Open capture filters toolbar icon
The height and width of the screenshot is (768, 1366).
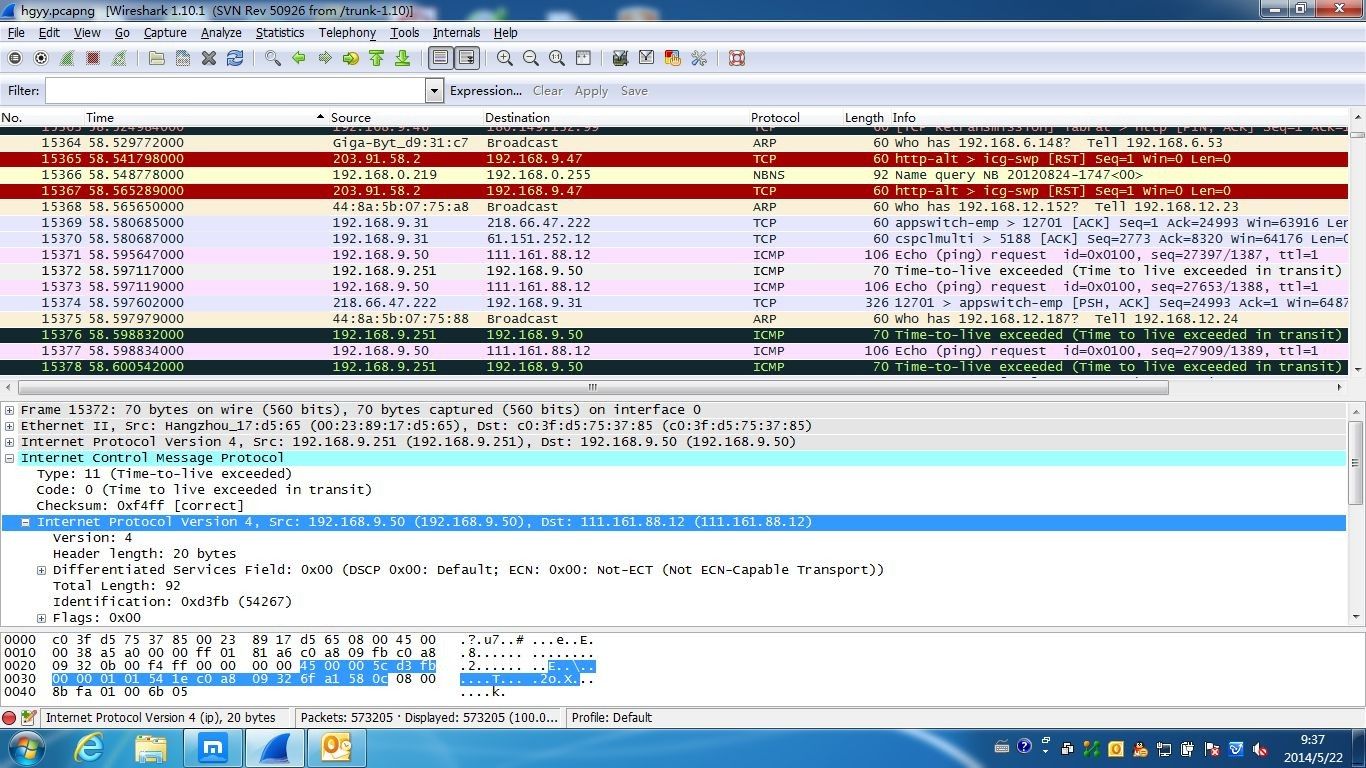tap(620, 59)
